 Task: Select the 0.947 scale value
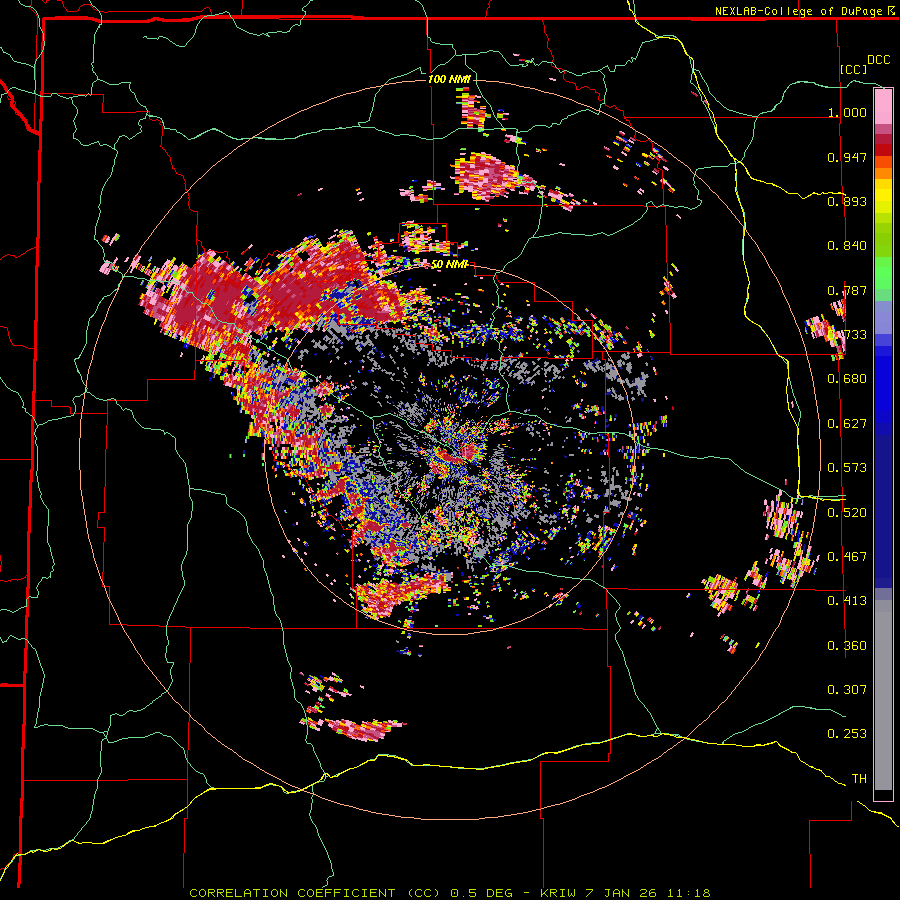[847, 157]
